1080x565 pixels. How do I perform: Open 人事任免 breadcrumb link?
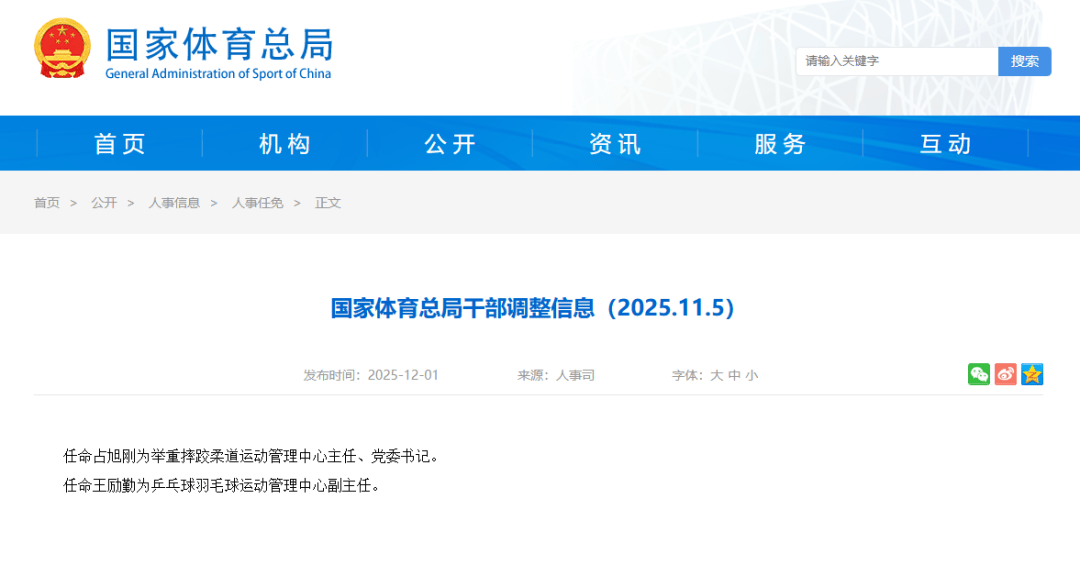pos(258,203)
